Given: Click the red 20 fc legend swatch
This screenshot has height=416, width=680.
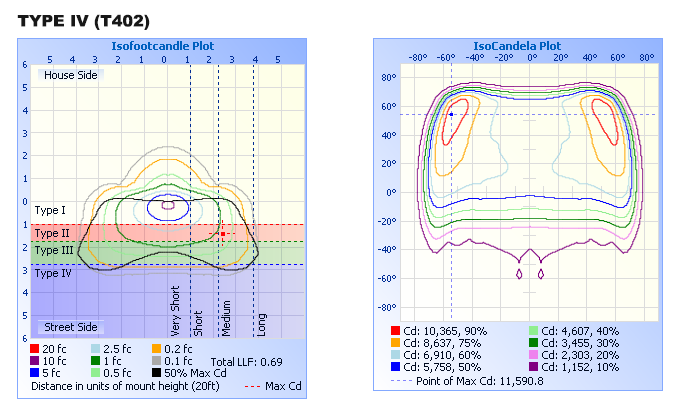Looking at the screenshot, I should tap(37, 348).
